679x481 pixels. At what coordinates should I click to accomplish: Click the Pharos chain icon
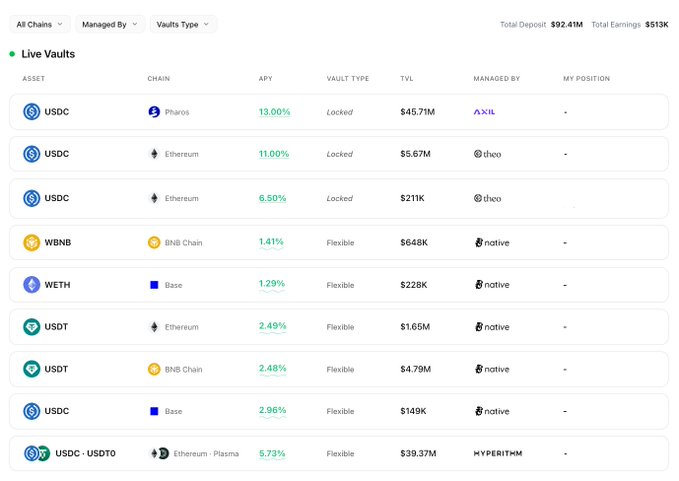pos(154,112)
